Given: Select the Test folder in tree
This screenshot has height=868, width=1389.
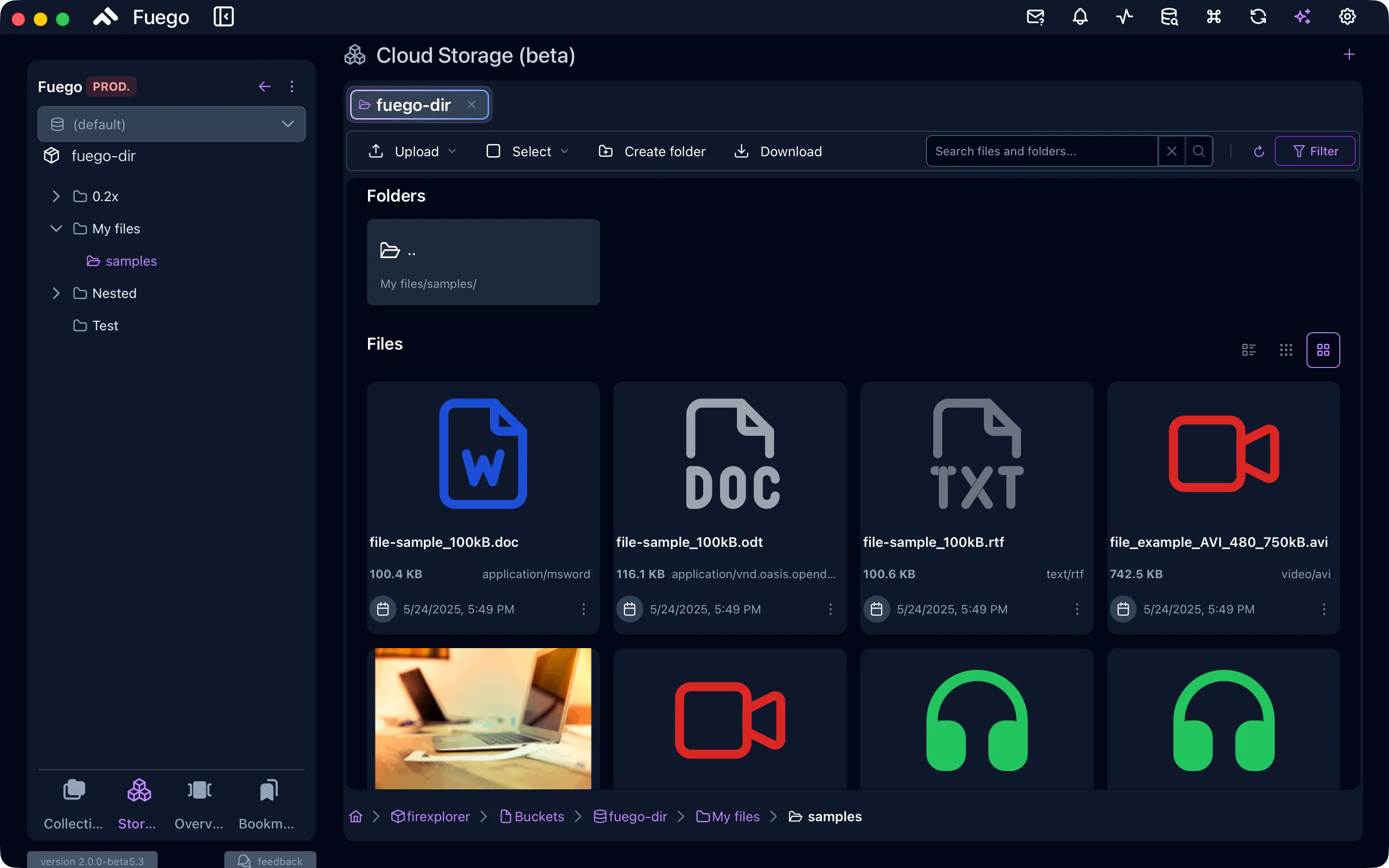Looking at the screenshot, I should tap(96, 325).
